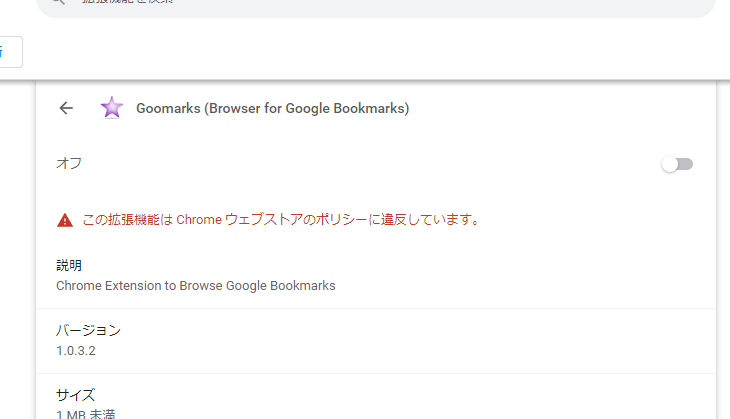Click the white knob of the off switch
Screen dimensions: 730x419
(670, 164)
